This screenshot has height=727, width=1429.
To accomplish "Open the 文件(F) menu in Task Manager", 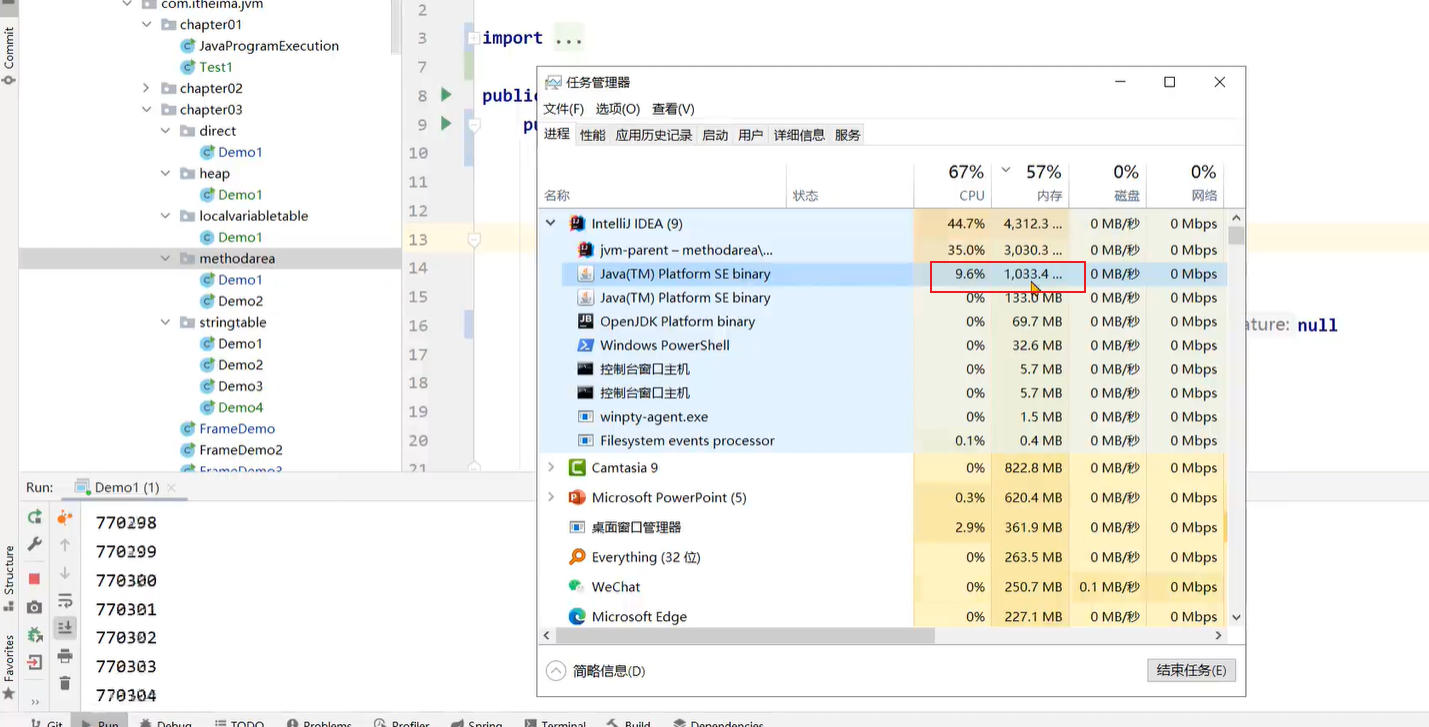I will [563, 109].
